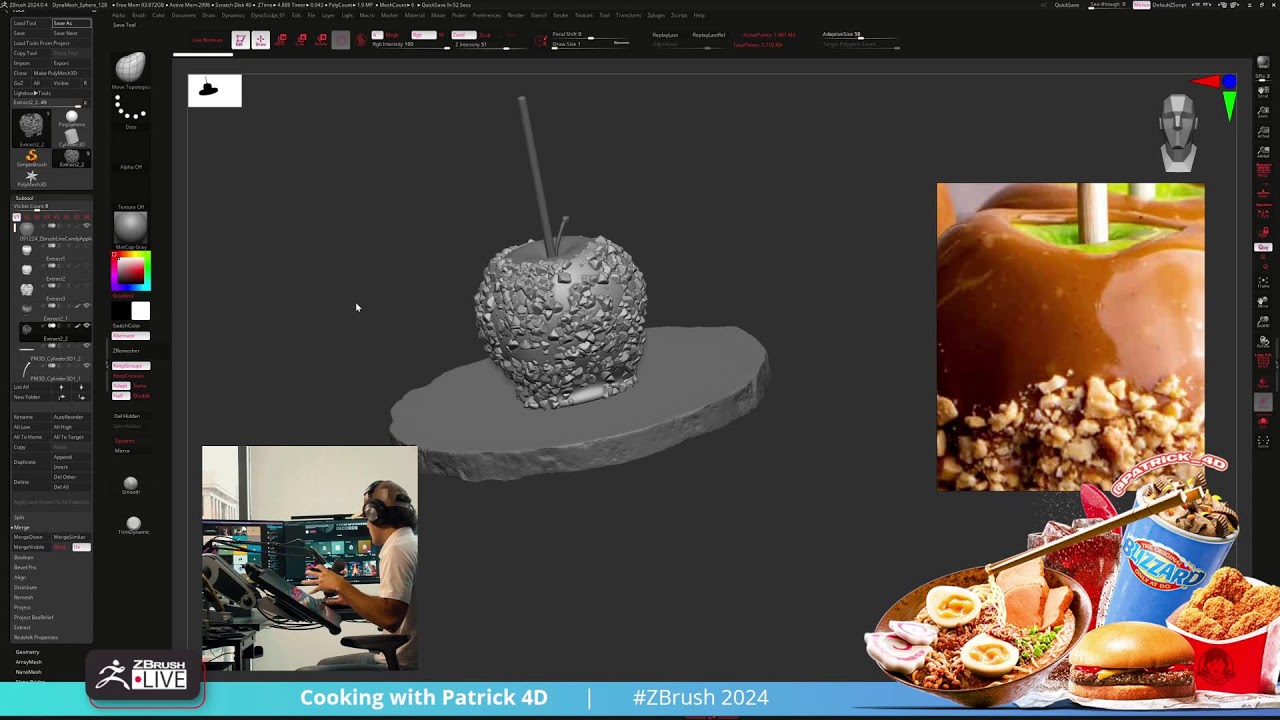The width and height of the screenshot is (1280, 720).
Task: Expand the Extract section
Action: (22, 627)
